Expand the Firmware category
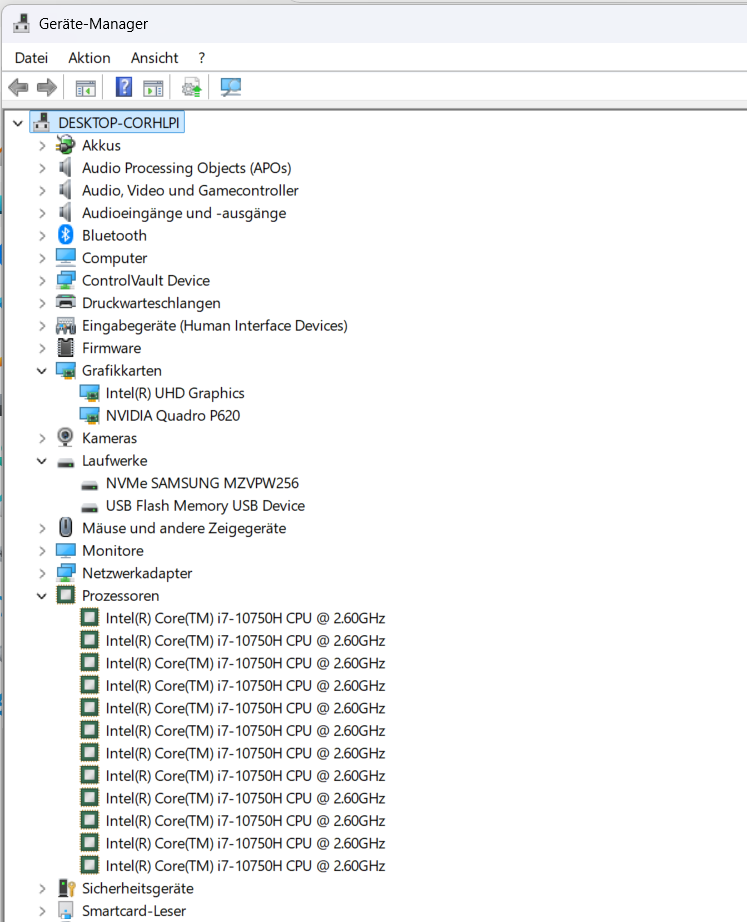The image size is (747, 922). (42, 348)
